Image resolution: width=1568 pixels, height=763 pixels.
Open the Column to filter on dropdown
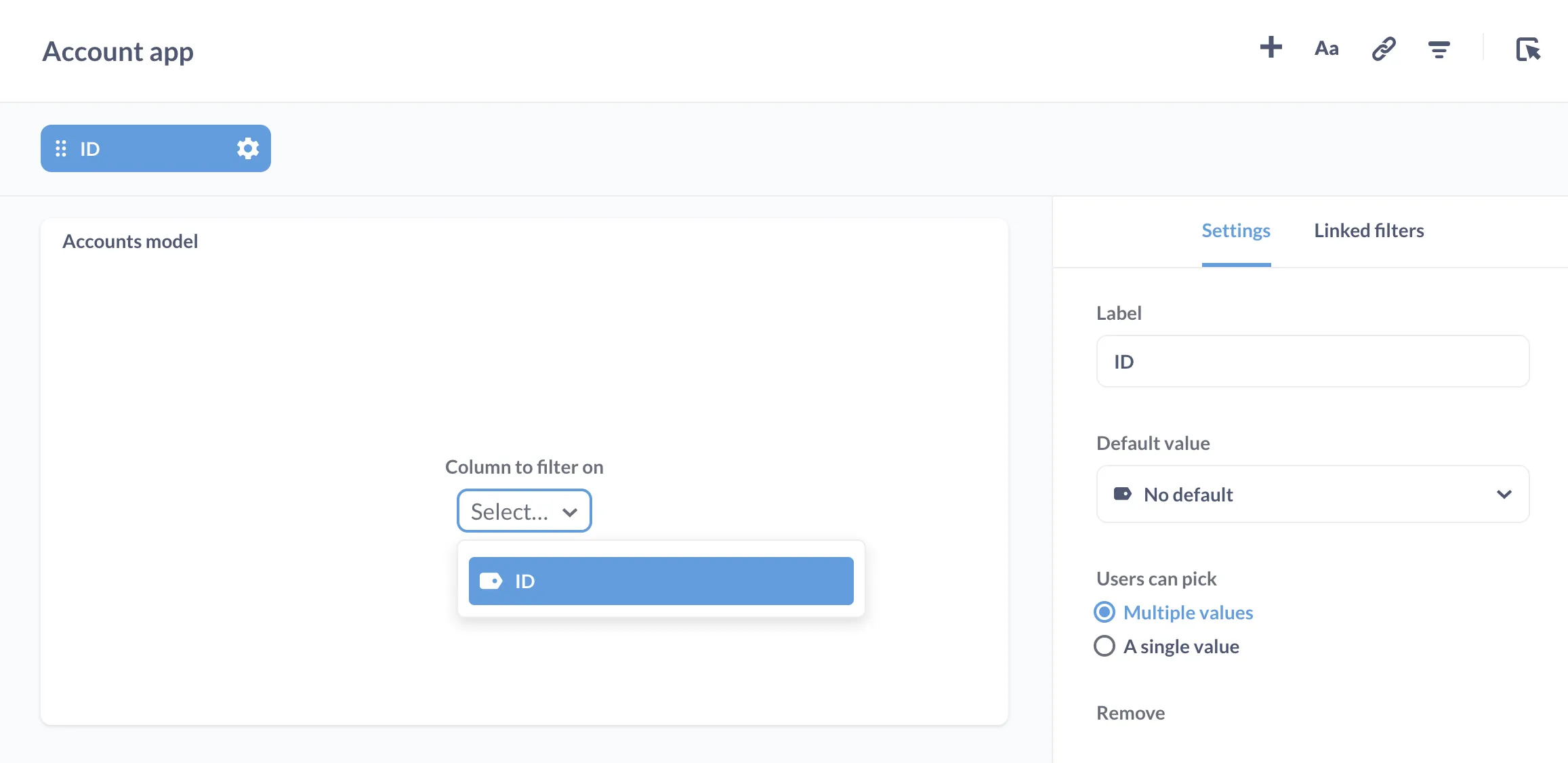coord(523,511)
